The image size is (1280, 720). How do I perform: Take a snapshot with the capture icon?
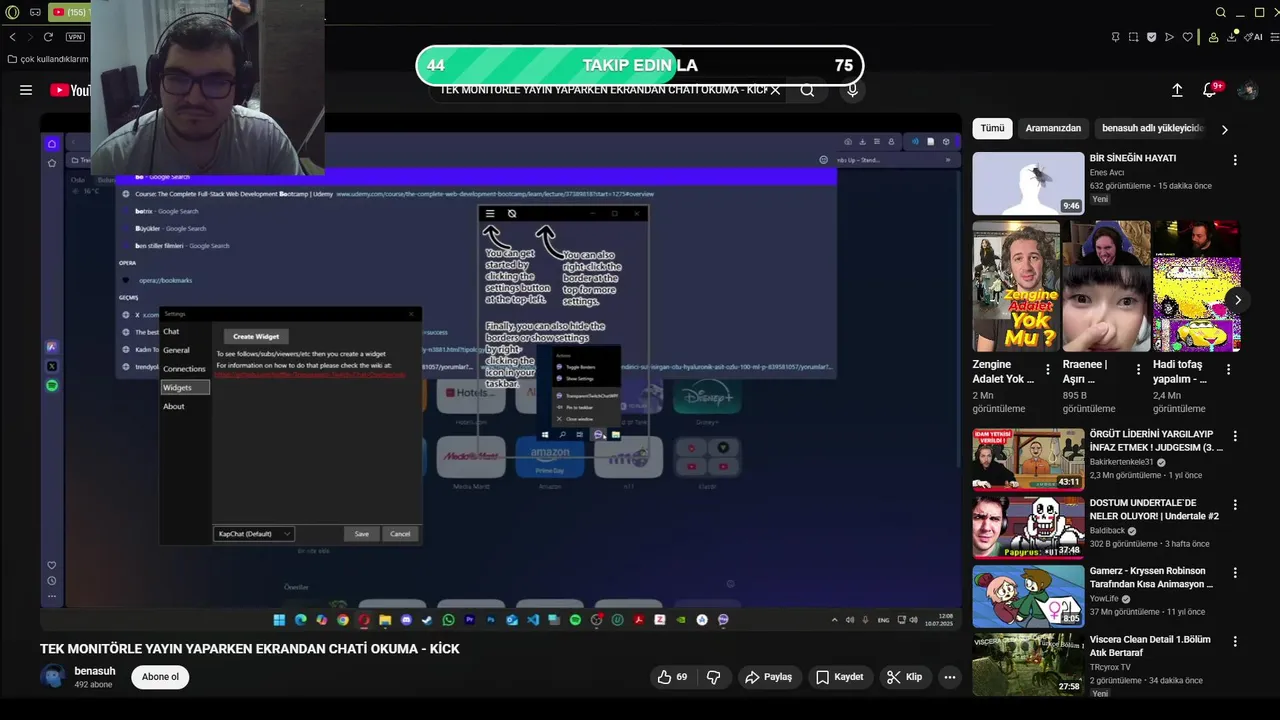pos(1133,37)
